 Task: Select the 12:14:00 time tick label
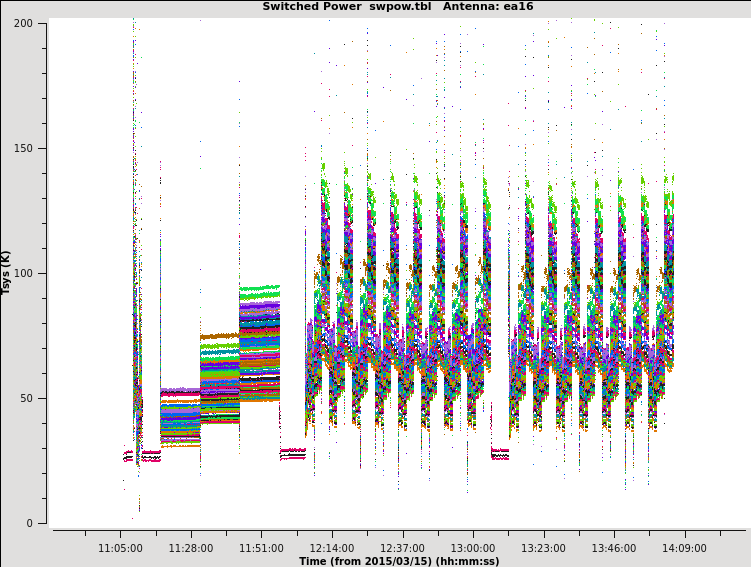point(331,548)
